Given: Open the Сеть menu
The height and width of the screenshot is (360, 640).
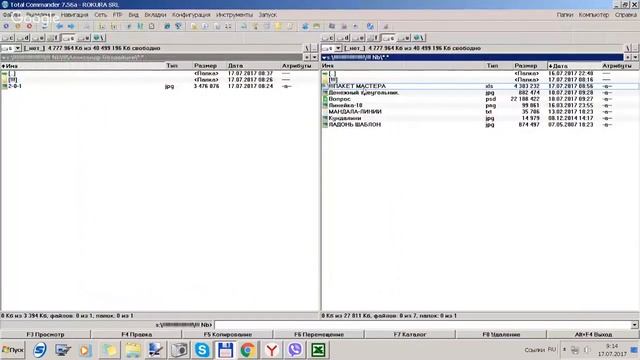Looking at the screenshot, I should [100, 15].
